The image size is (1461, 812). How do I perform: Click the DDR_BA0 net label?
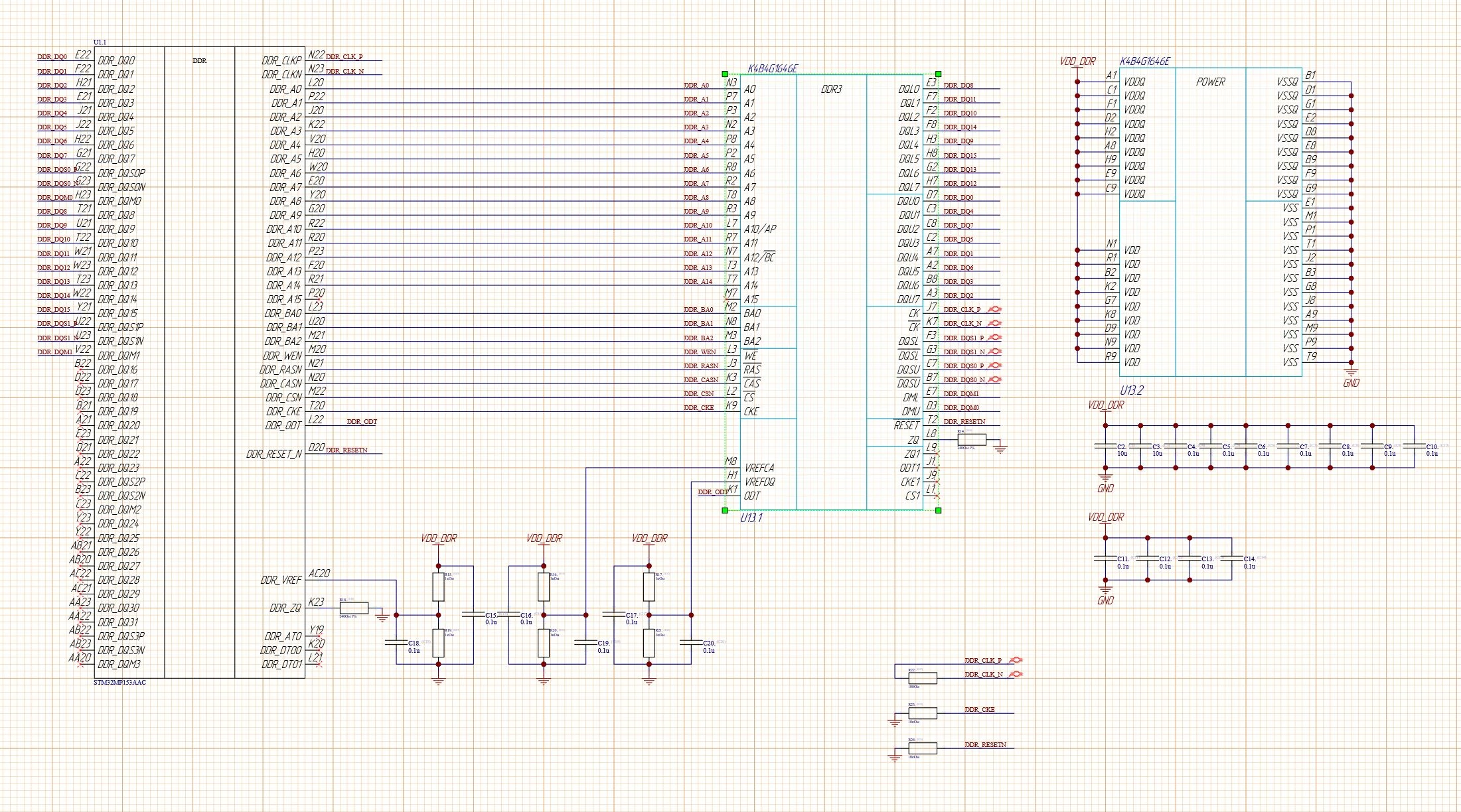coord(698,310)
